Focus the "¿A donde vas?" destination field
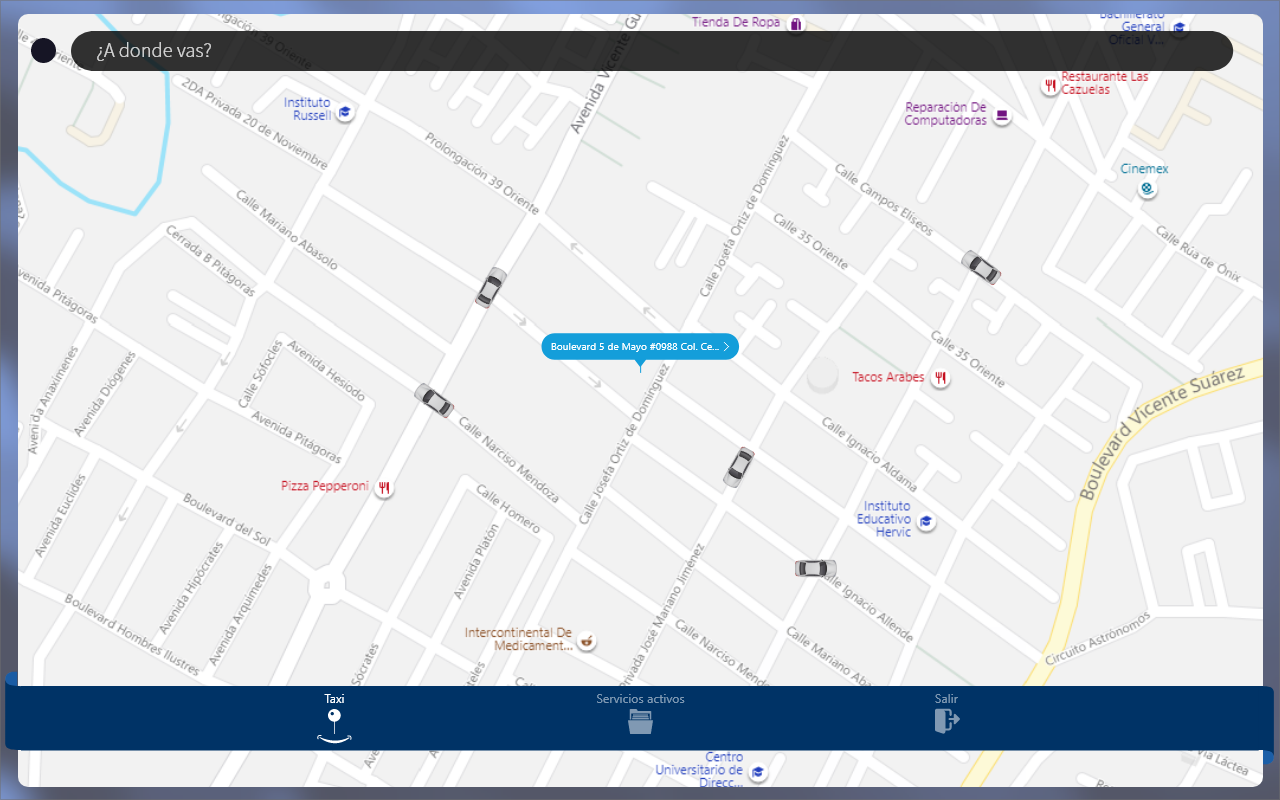This screenshot has width=1280, height=800. point(650,51)
